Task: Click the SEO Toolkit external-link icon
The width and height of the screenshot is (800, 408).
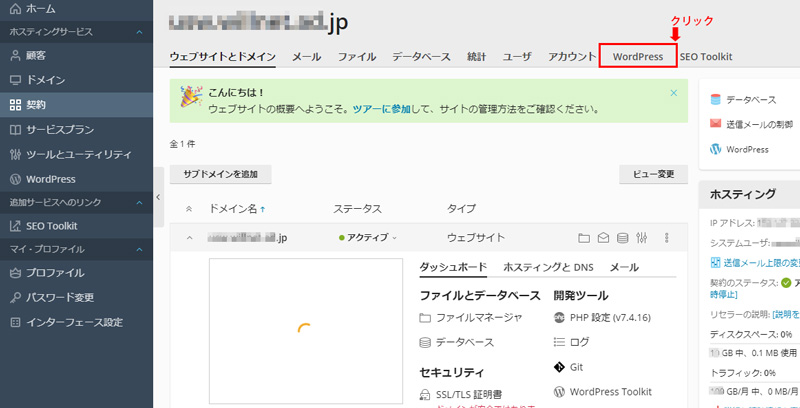Action: (15, 226)
